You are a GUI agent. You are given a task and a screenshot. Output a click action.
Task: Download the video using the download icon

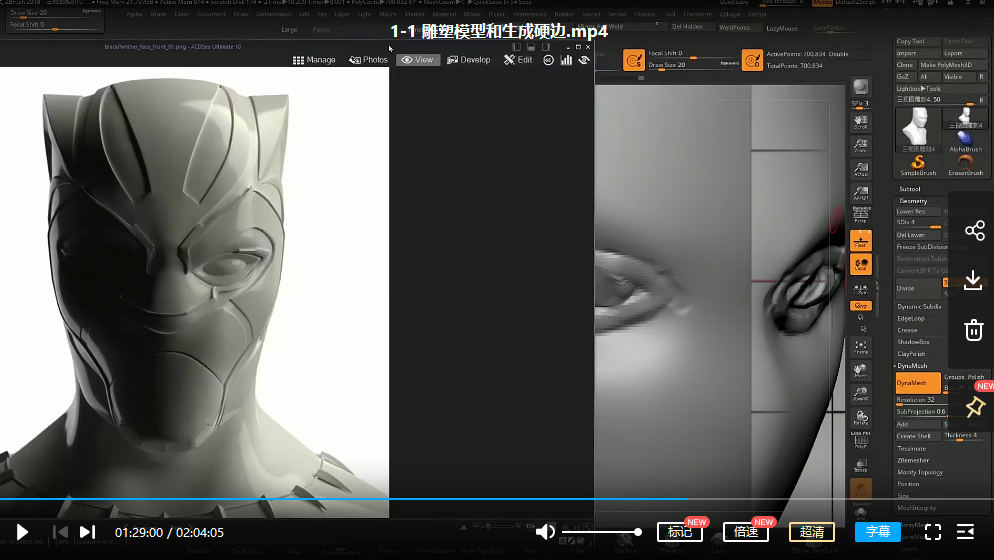tap(974, 281)
